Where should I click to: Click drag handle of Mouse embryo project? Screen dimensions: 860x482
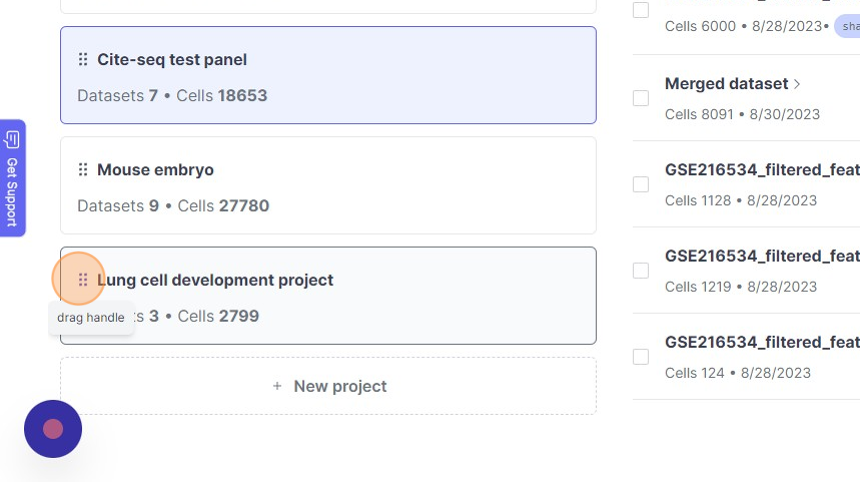[x=83, y=170]
